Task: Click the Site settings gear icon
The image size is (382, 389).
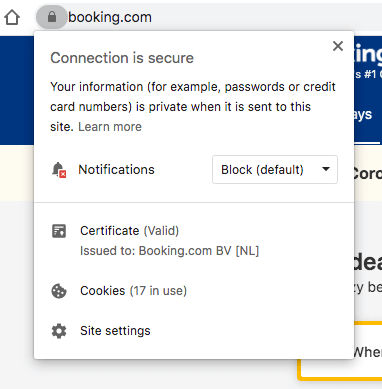Action: pyautogui.click(x=59, y=331)
